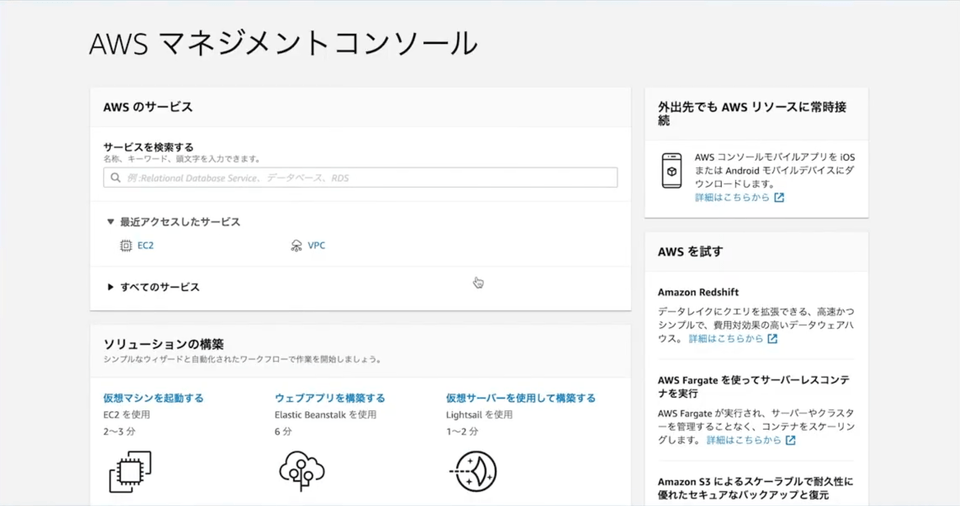Open 仮想マシンを起動する link
Viewport: 960px width, 506px height.
153,398
